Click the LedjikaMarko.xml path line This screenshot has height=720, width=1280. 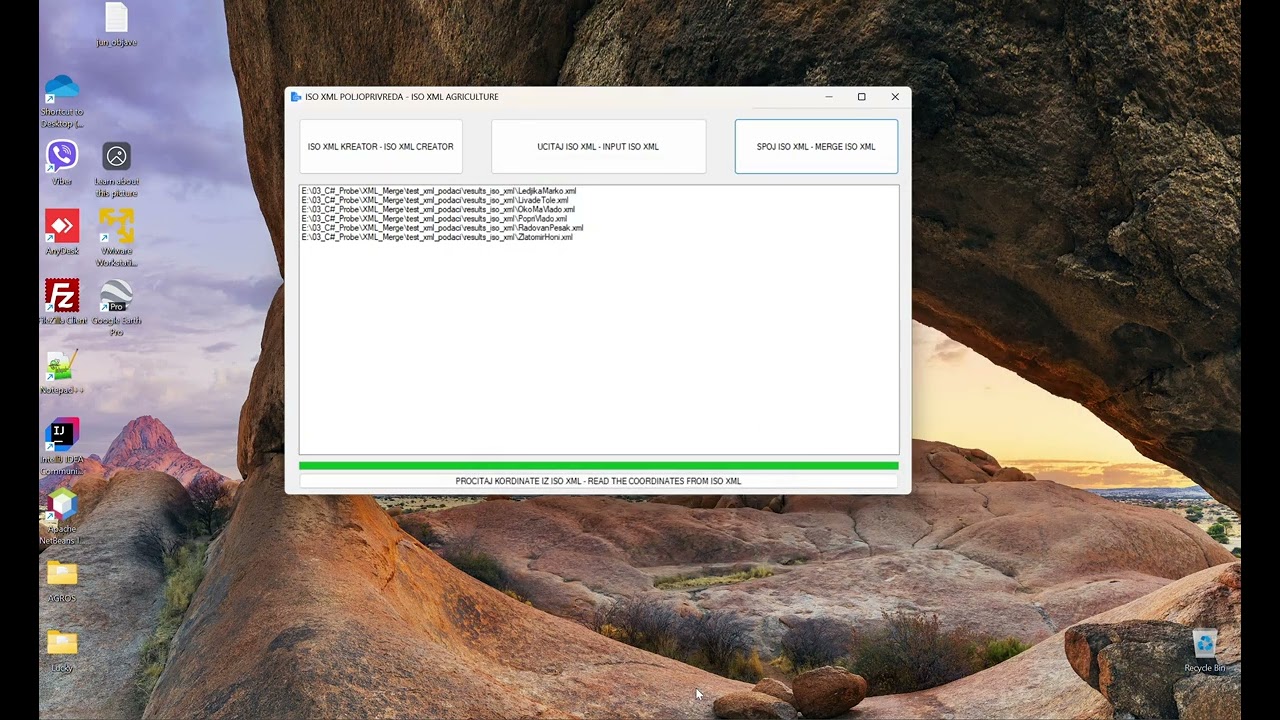tap(439, 191)
